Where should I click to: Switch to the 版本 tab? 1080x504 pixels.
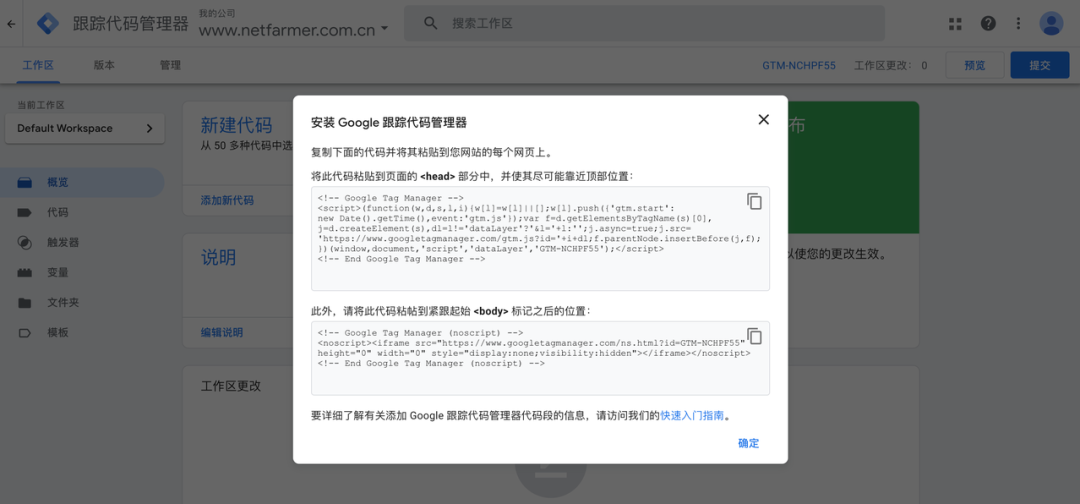coord(104,65)
